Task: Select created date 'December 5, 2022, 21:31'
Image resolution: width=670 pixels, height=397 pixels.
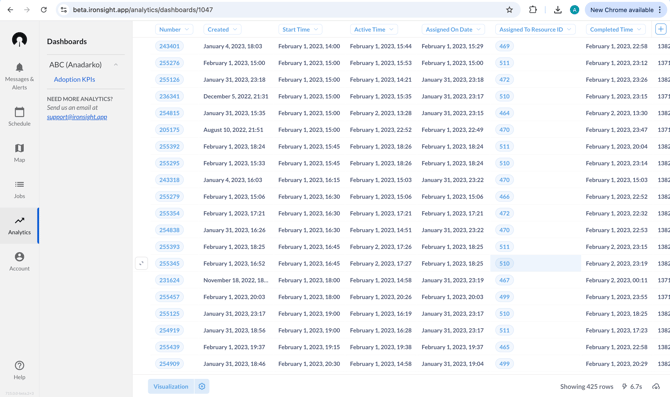Action: pos(236,96)
